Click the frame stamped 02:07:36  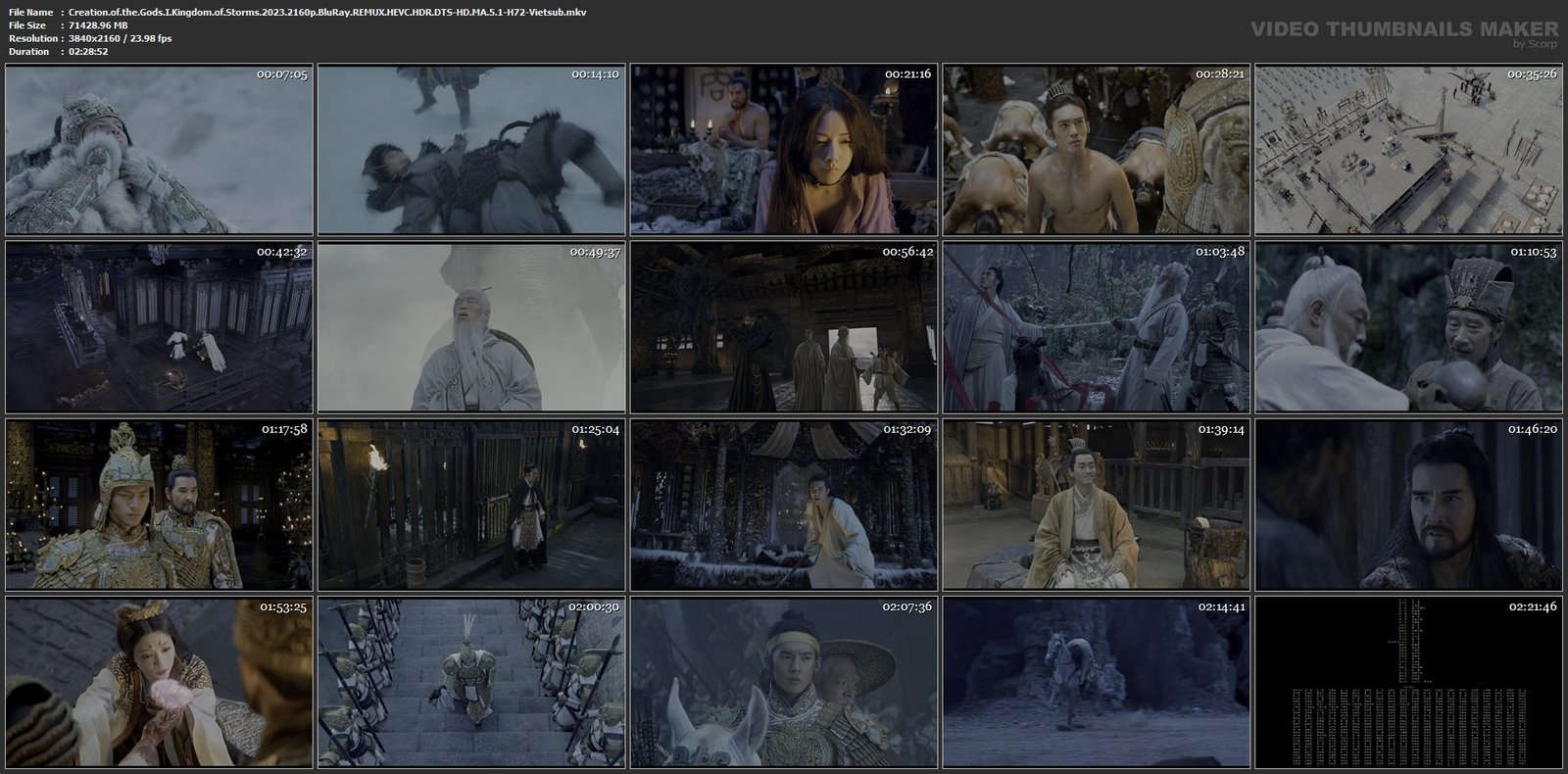click(x=784, y=682)
